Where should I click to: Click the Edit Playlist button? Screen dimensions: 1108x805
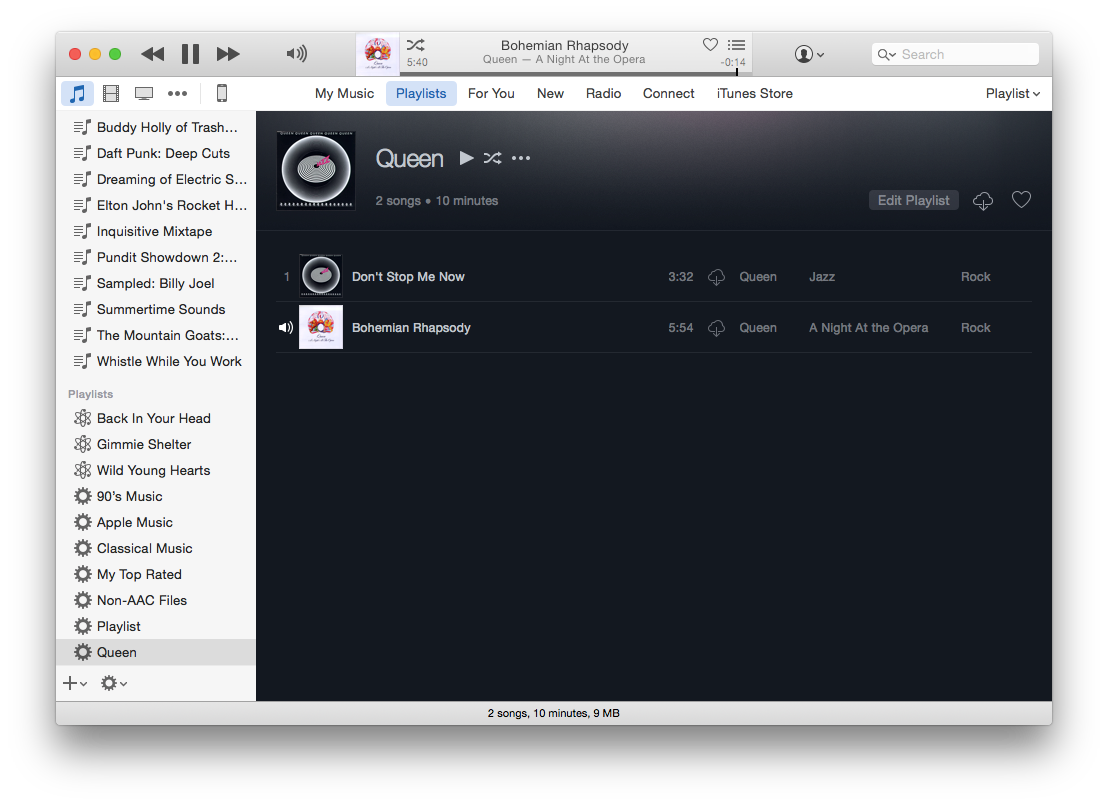tap(913, 200)
